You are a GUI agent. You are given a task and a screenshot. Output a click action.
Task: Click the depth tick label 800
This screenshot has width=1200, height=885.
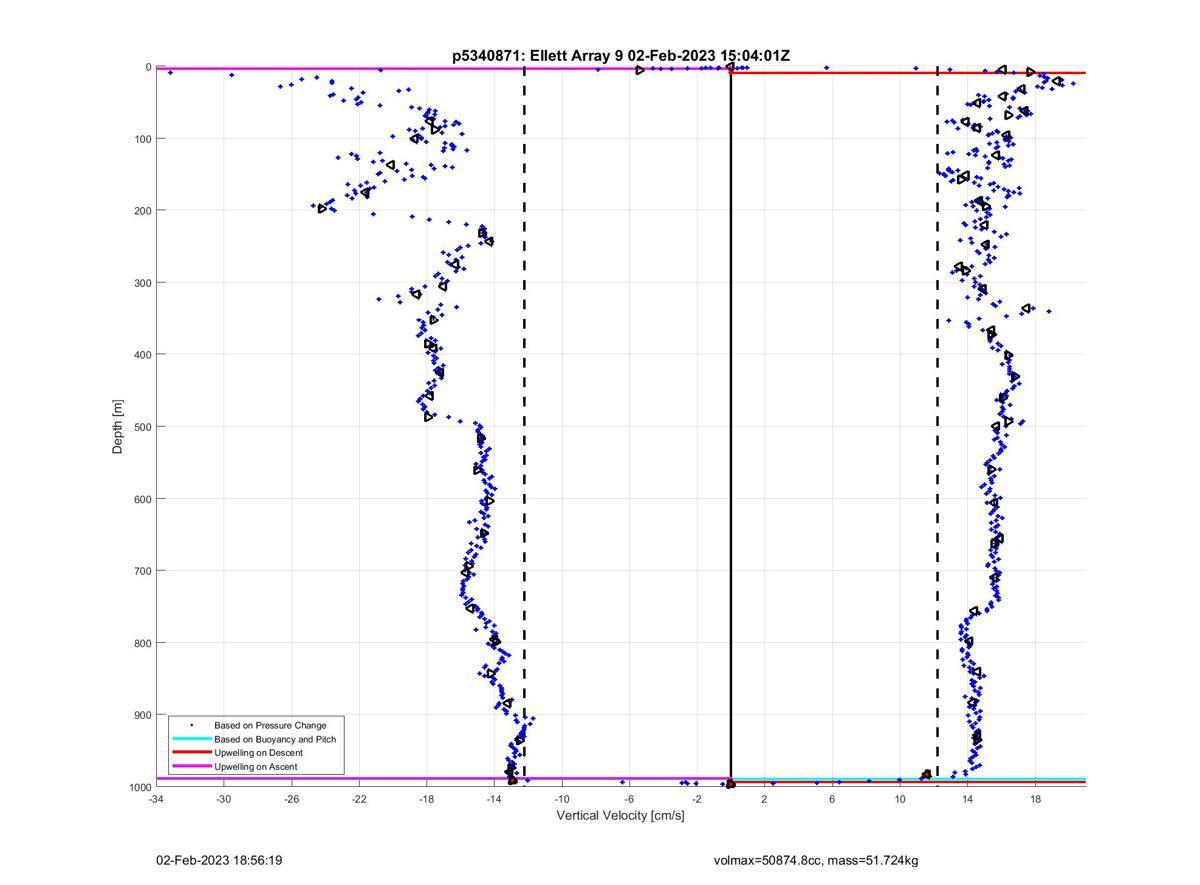142,643
